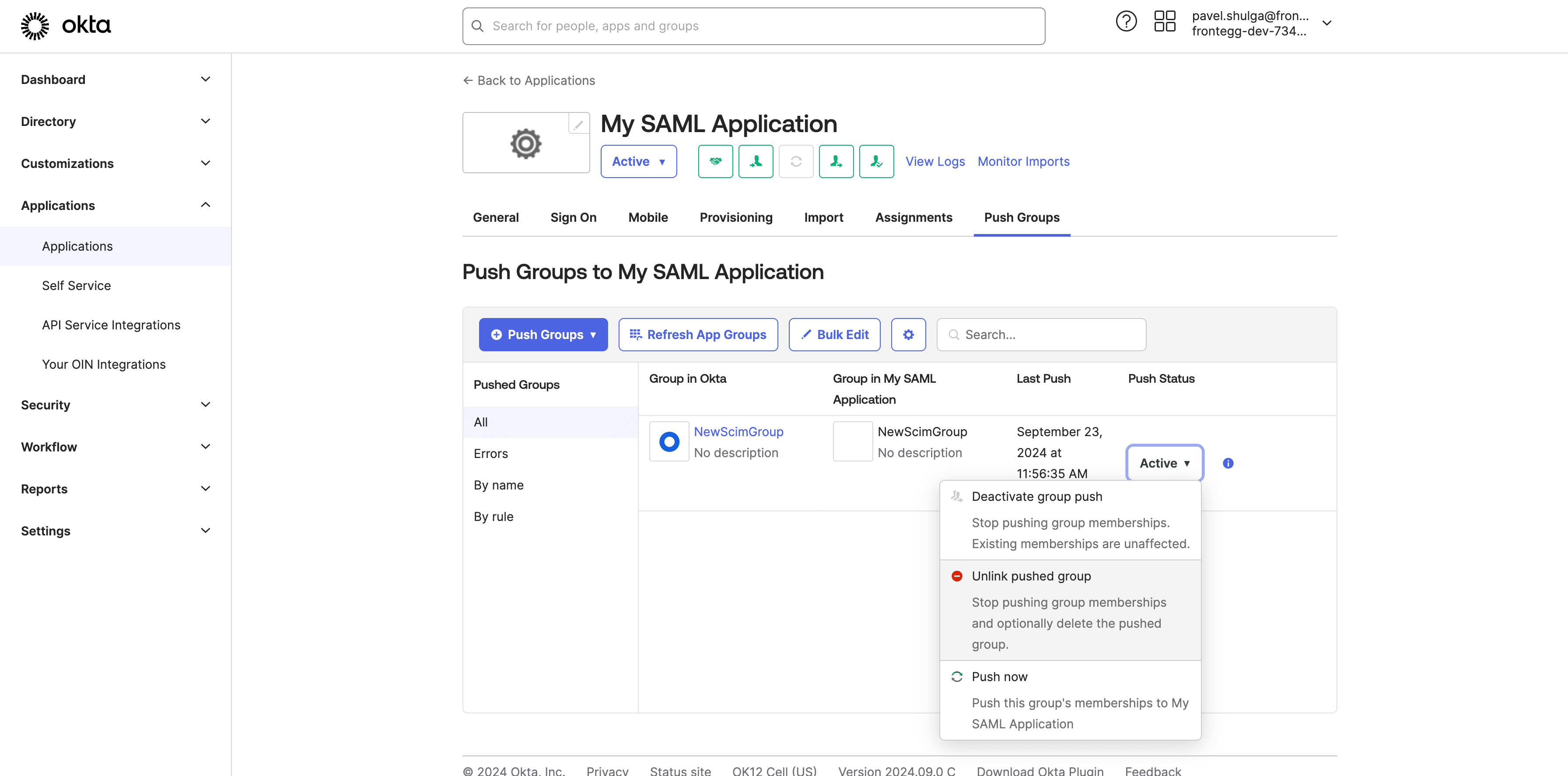Click Refresh App Groups button

pos(697,335)
